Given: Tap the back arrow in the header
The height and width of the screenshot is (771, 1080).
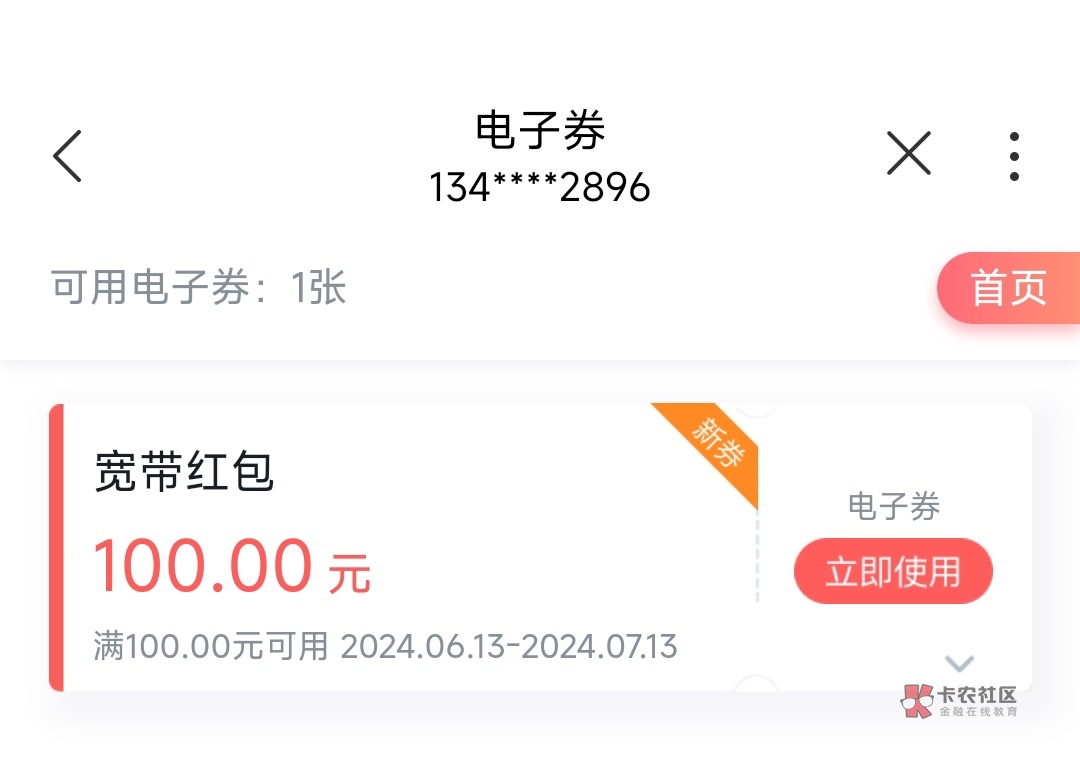Looking at the screenshot, I should [67, 156].
